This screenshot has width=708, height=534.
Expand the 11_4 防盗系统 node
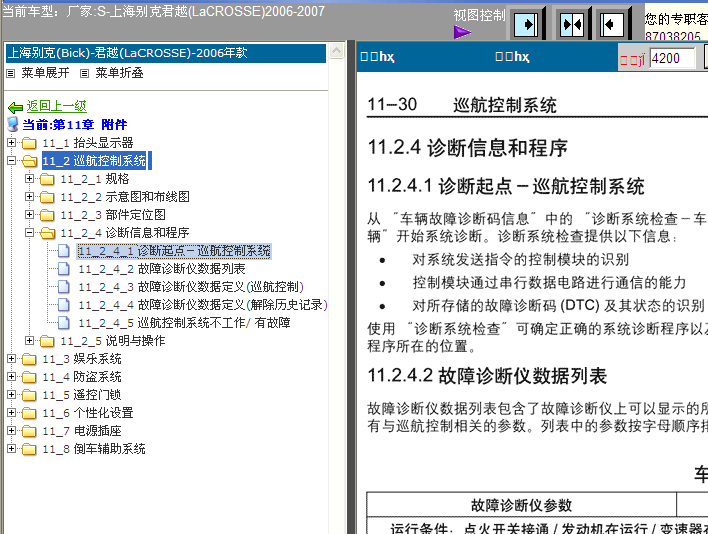(x=12, y=376)
